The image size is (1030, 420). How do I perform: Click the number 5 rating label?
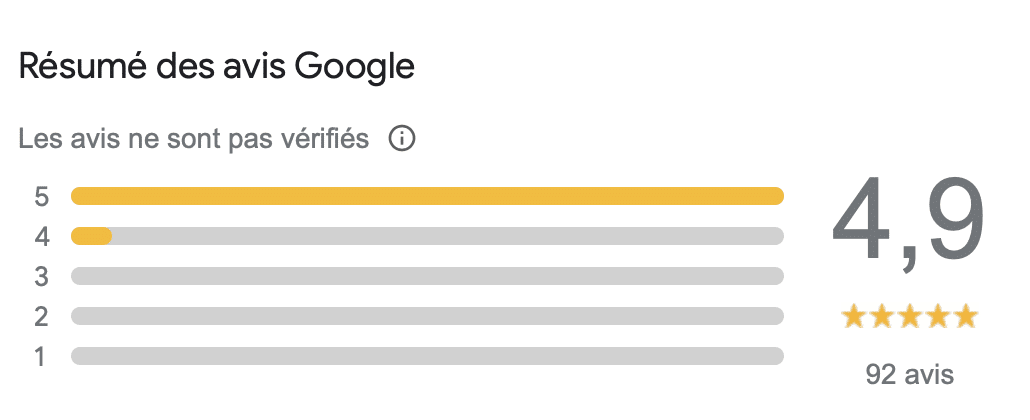pyautogui.click(x=41, y=197)
